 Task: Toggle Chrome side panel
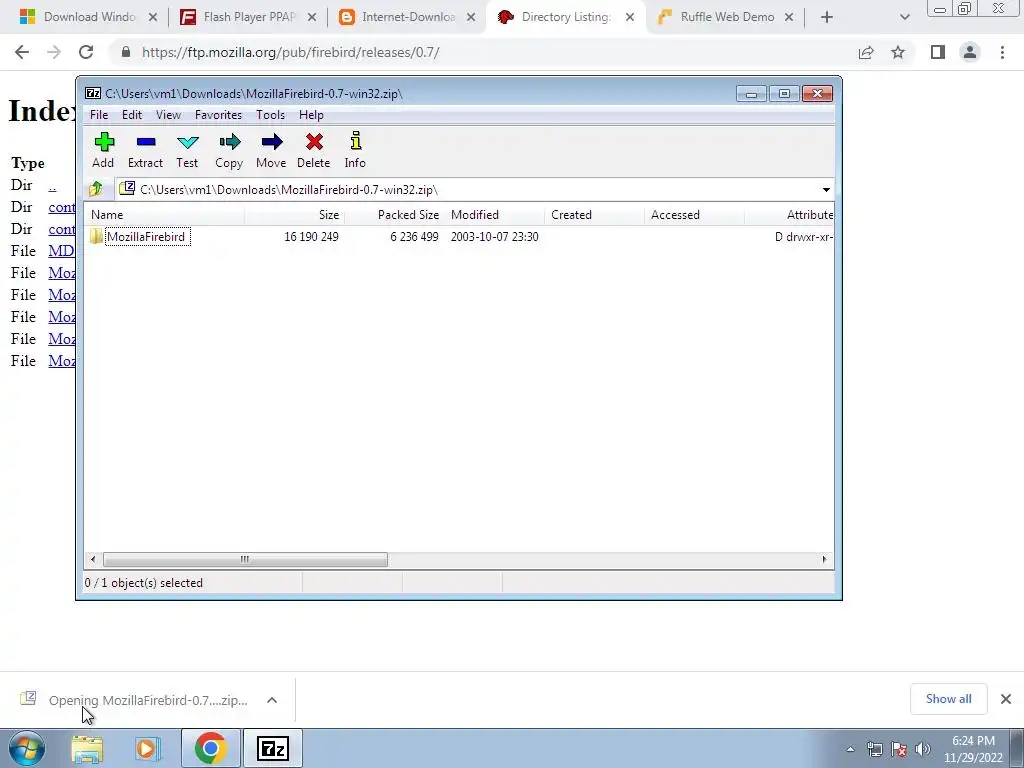coord(938,52)
